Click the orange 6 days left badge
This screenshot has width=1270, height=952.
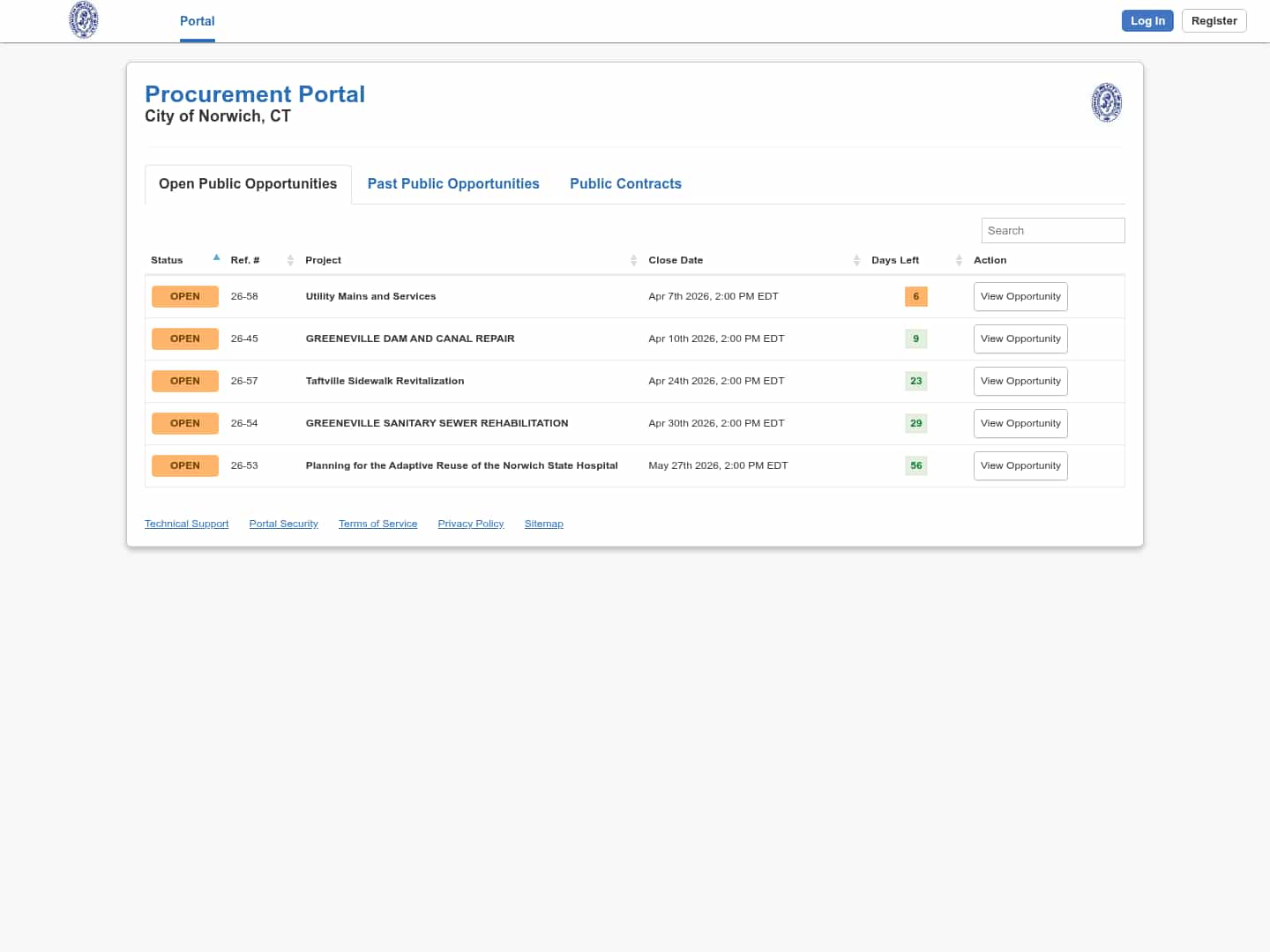[x=915, y=296]
